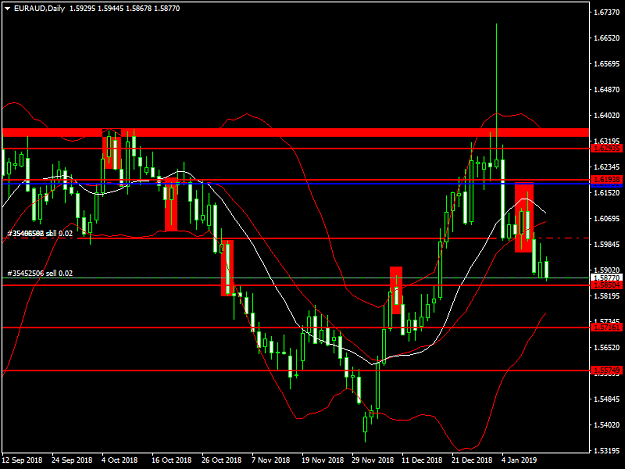Click the 1.65695 price scale label
The image size is (625, 469).
(x=607, y=64)
